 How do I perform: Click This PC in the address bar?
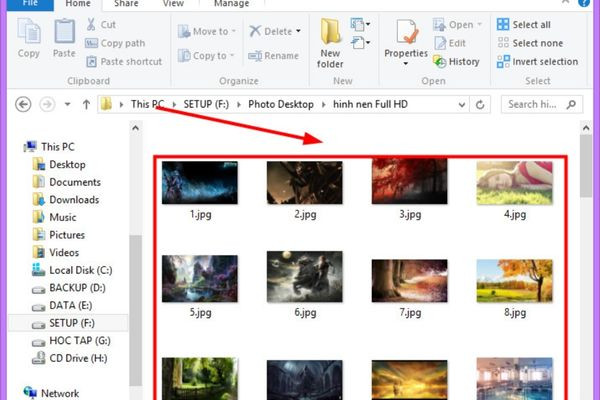(x=148, y=104)
